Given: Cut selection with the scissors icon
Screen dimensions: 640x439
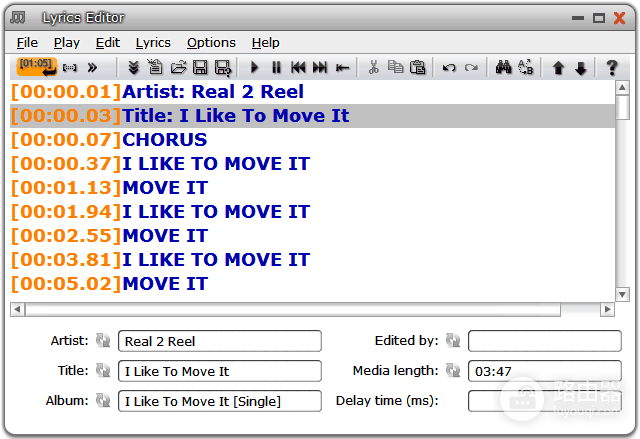Looking at the screenshot, I should (373, 67).
